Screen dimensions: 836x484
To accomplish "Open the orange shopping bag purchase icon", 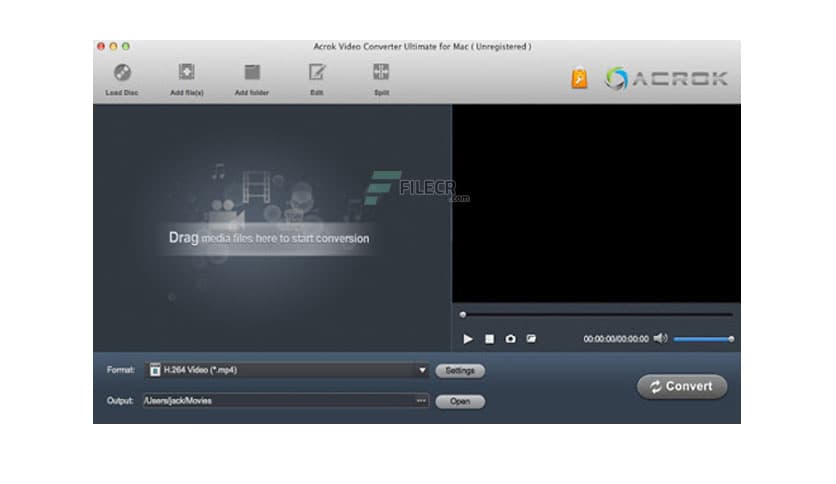I will click(580, 78).
